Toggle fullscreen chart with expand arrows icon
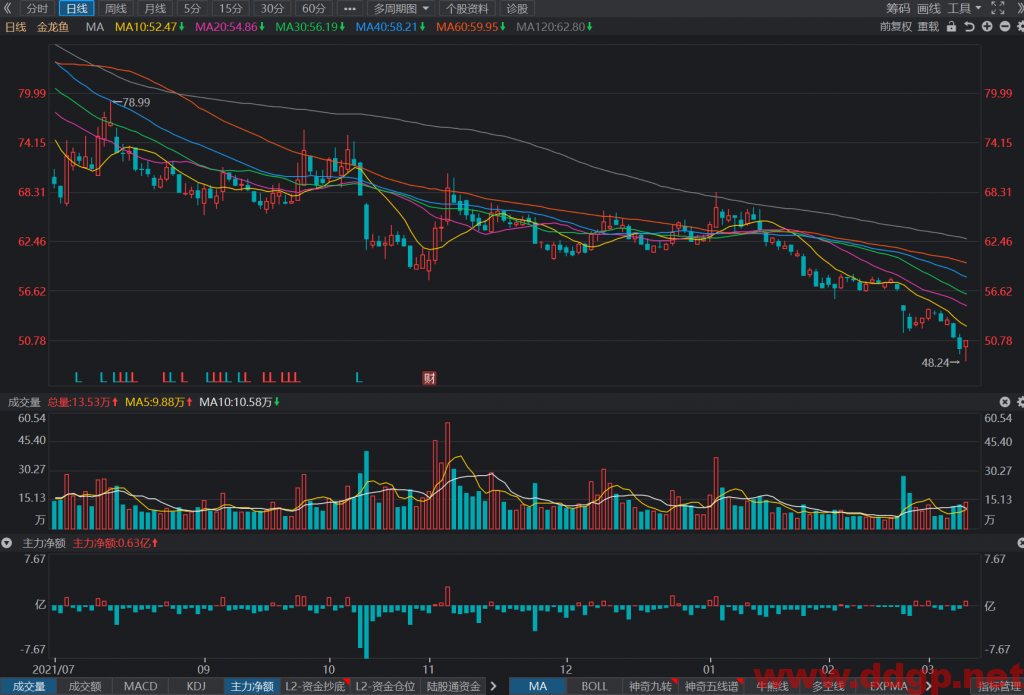The width and height of the screenshot is (1024, 695). tap(997, 8)
